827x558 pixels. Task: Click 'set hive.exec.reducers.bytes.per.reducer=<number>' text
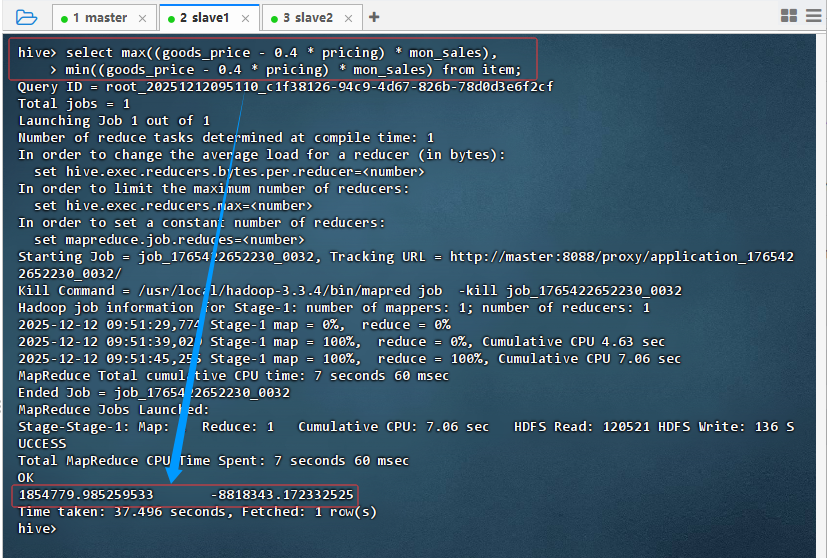[x=229, y=171]
